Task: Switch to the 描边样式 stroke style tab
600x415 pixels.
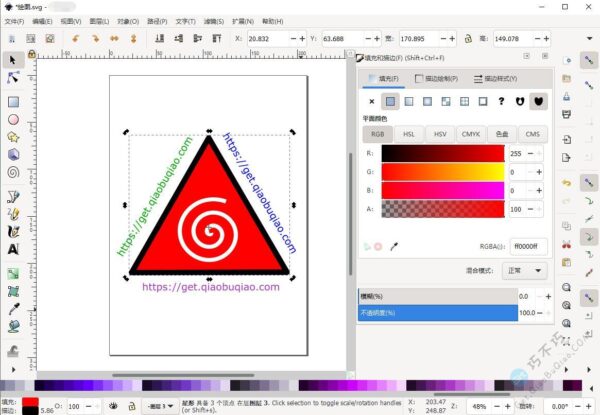Action: click(497, 78)
